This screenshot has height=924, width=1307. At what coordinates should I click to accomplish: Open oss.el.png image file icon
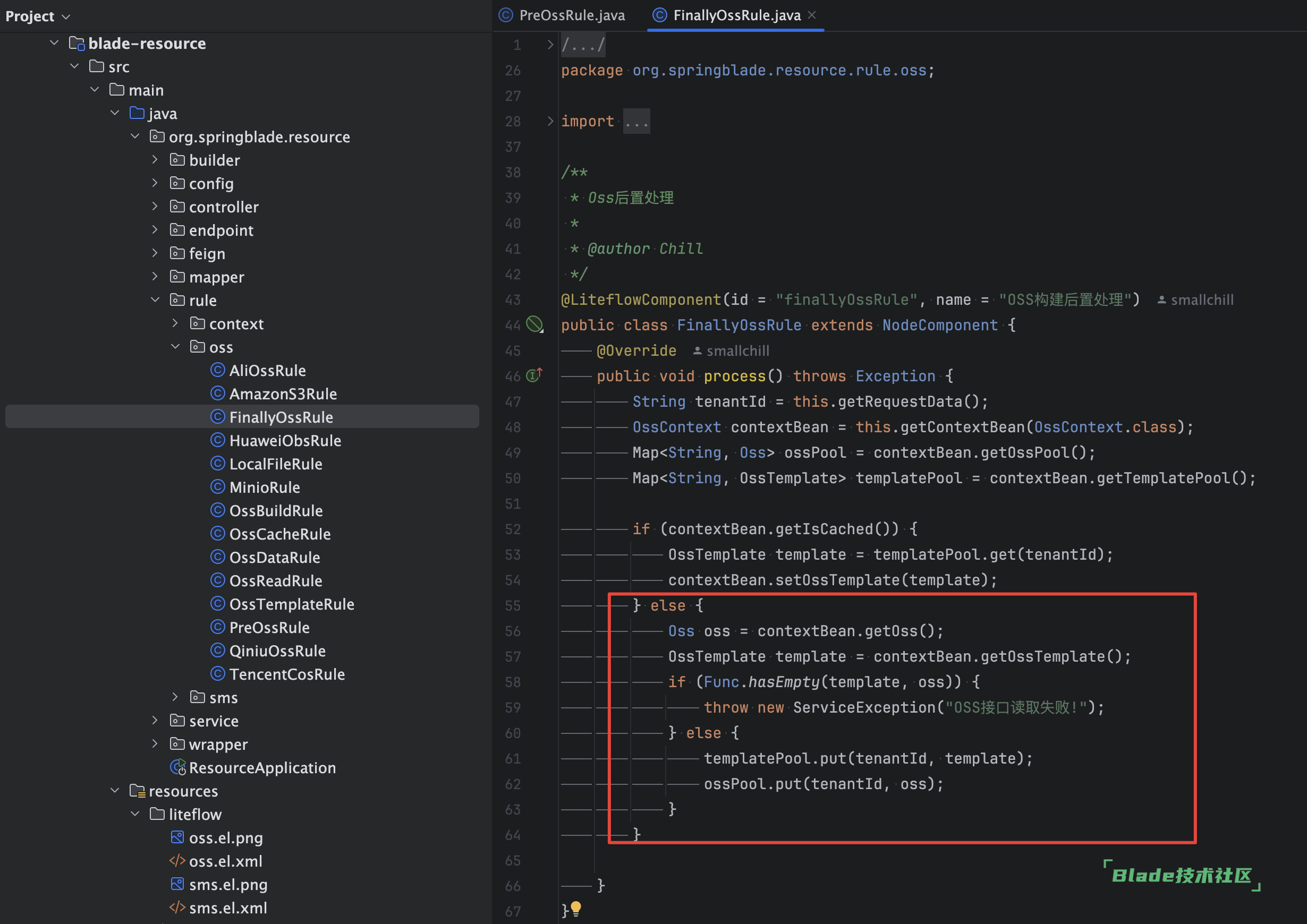177,837
